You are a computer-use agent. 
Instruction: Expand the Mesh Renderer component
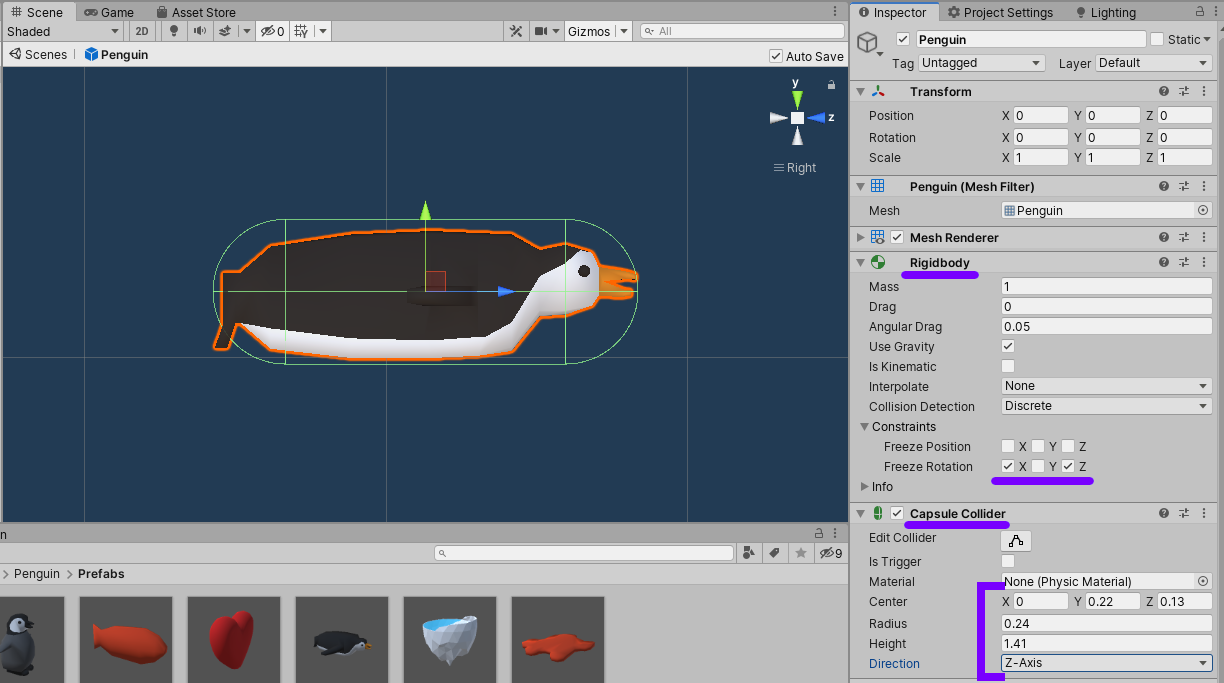click(x=860, y=237)
